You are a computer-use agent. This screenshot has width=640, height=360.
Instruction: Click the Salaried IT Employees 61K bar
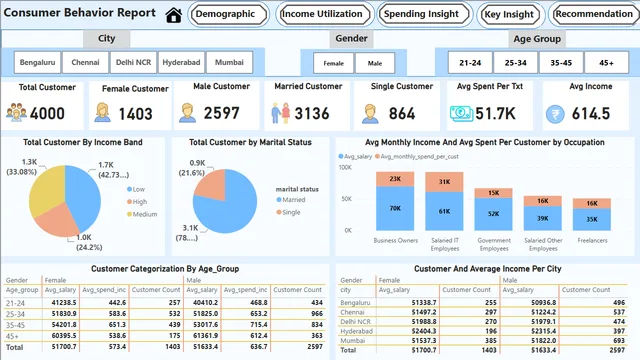[444, 211]
